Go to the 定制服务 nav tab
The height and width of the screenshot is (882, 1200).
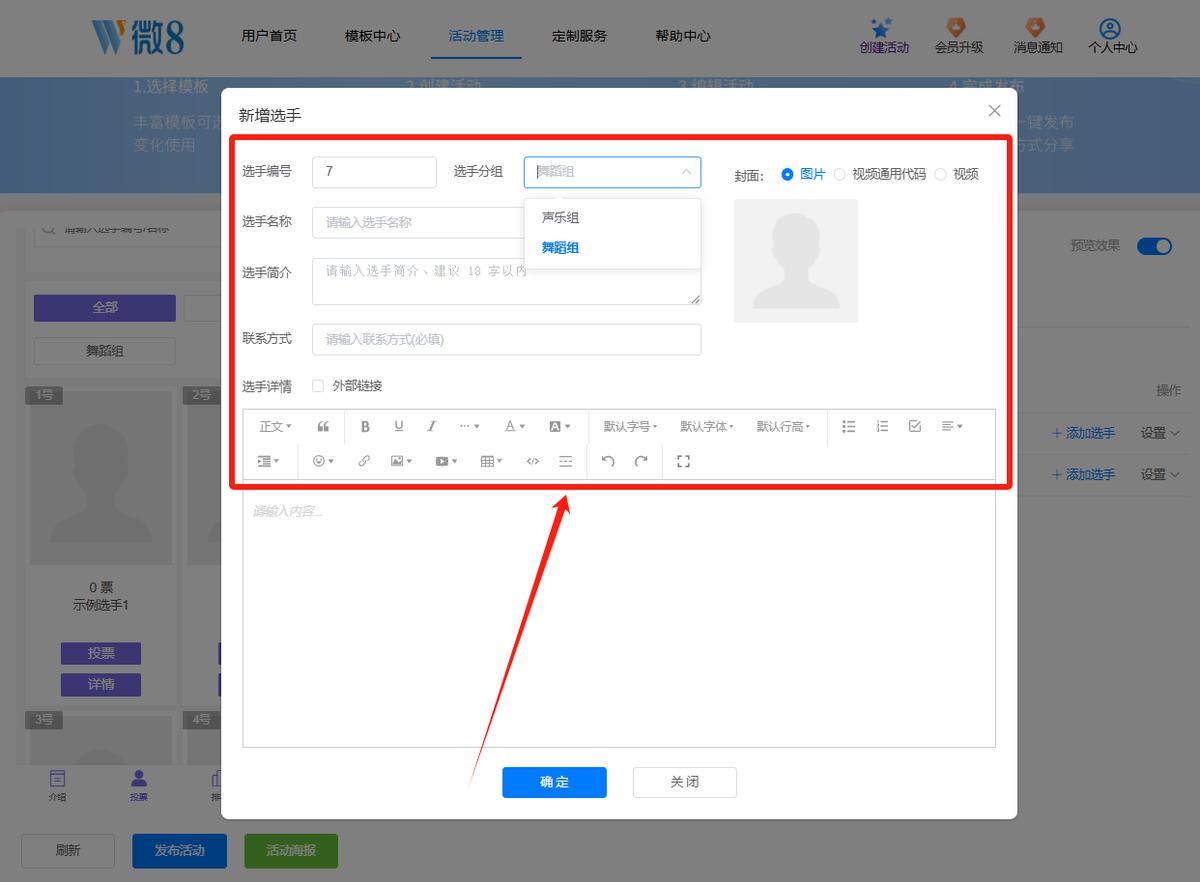(x=579, y=36)
